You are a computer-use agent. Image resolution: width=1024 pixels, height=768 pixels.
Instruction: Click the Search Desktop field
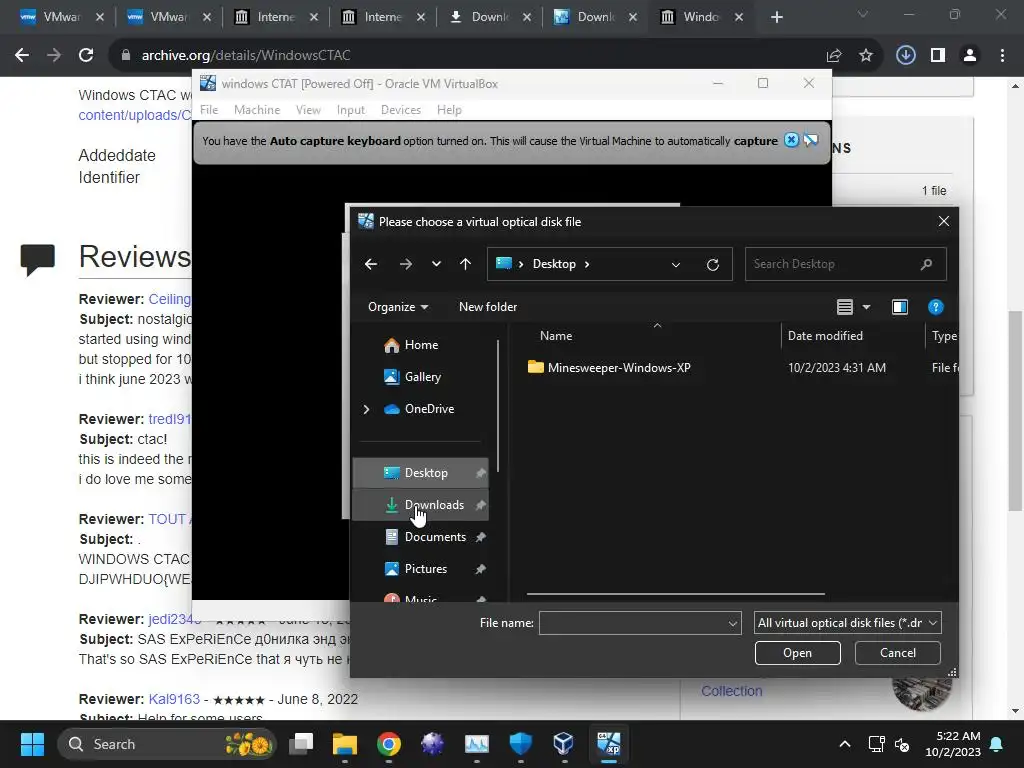845,264
